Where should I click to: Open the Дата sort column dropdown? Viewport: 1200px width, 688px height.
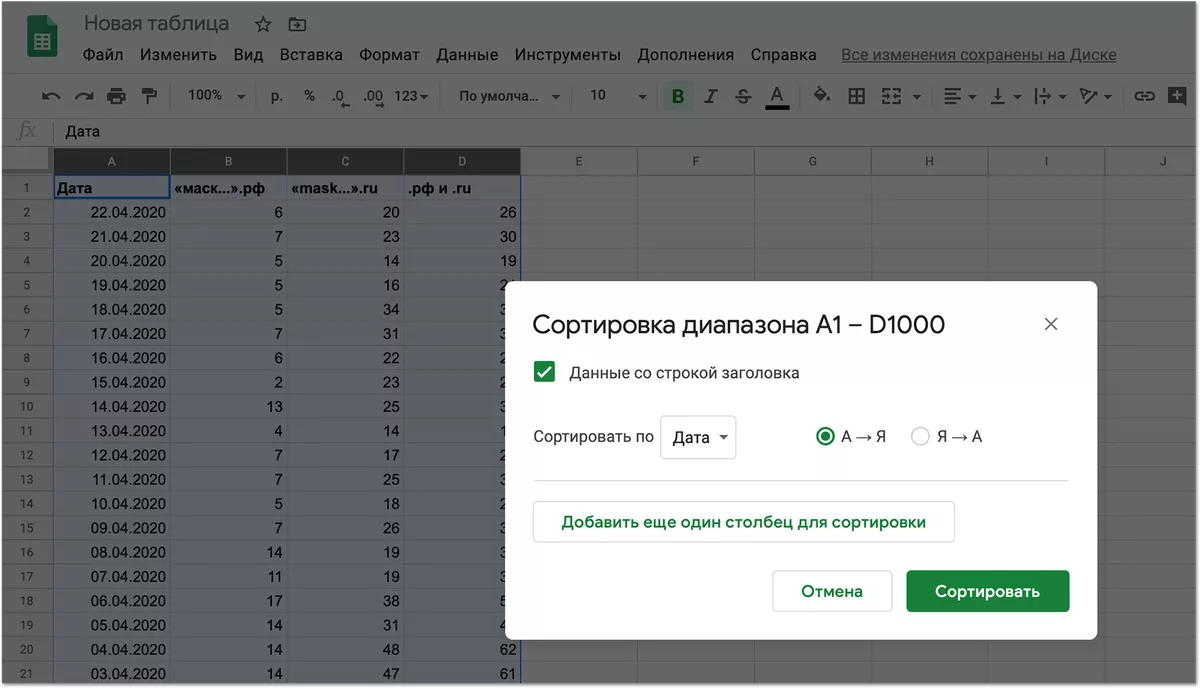tap(698, 437)
